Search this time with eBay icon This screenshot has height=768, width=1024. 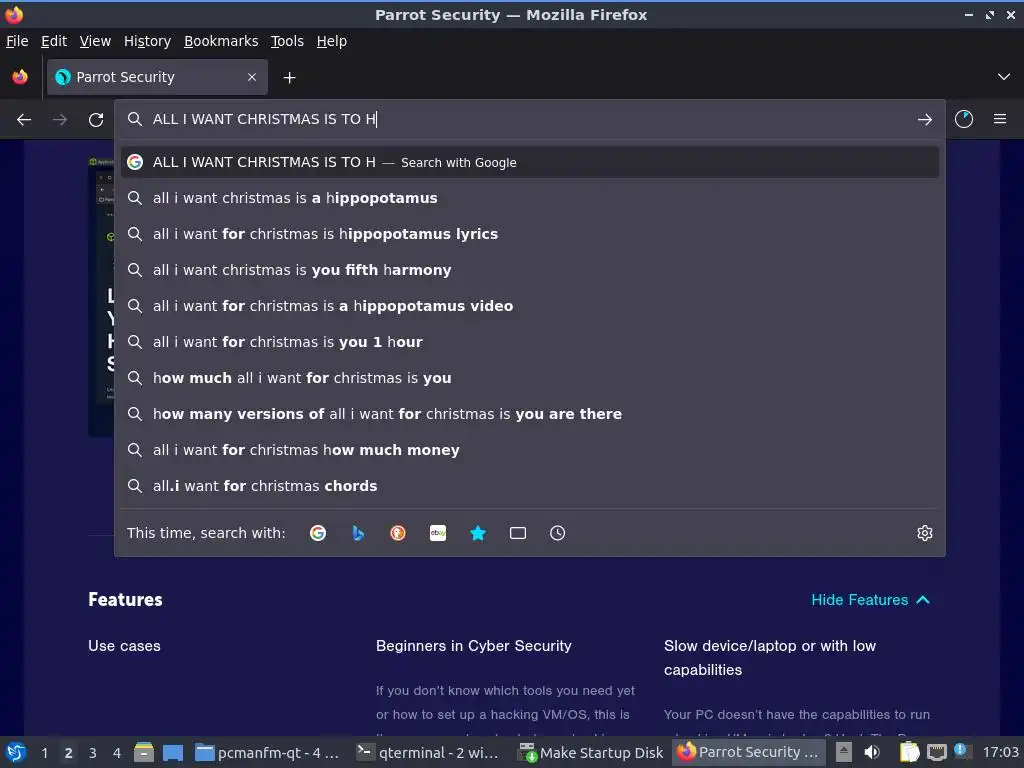[438, 533]
